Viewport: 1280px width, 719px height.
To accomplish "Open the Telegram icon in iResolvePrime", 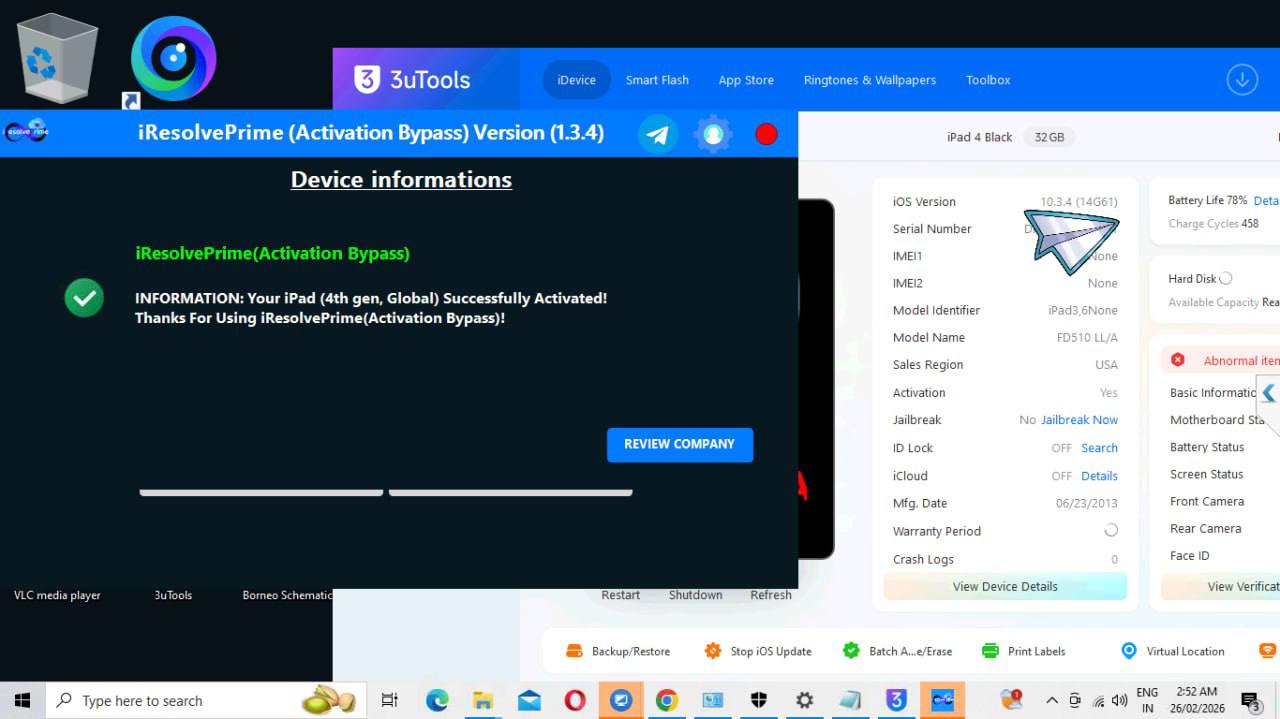I will coord(658,134).
